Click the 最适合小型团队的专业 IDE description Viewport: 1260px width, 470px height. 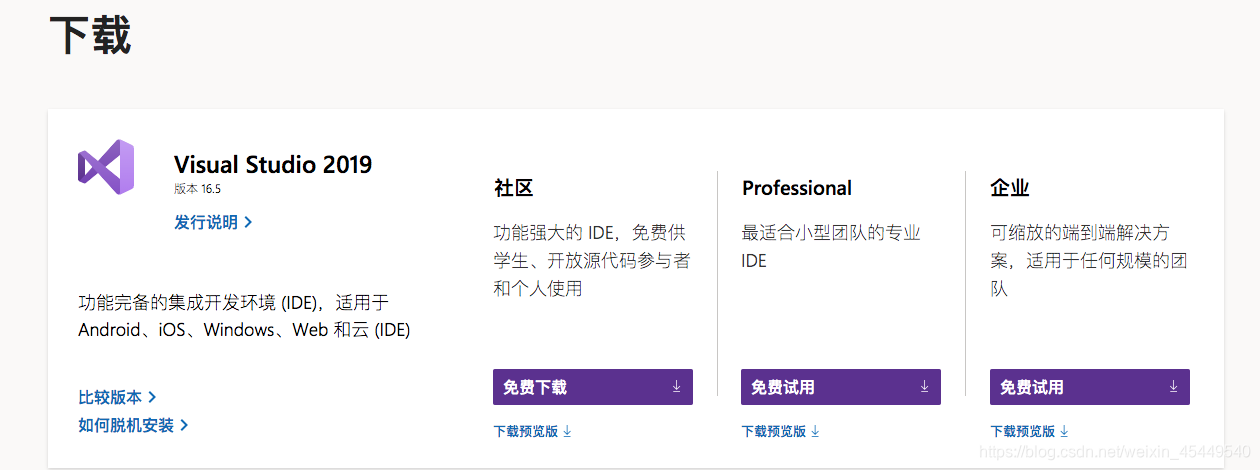[x=831, y=247]
